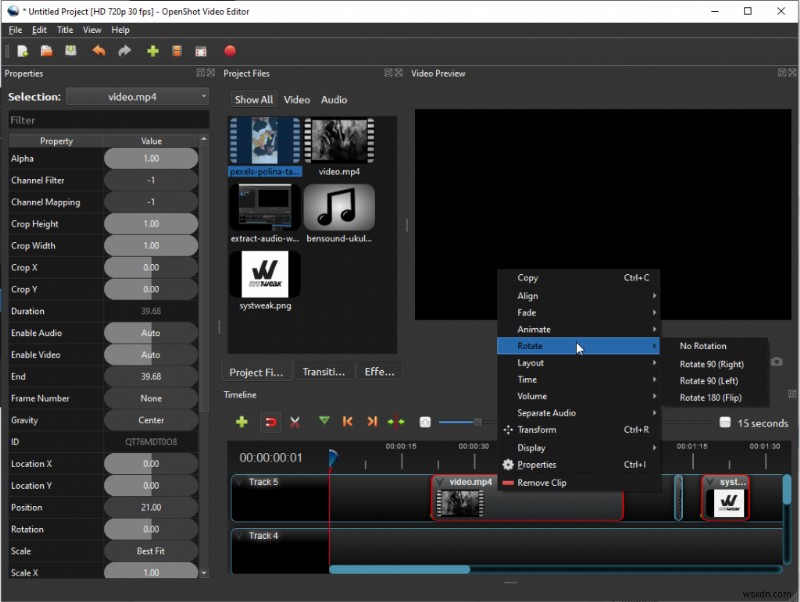The image size is (800, 602).
Task: Switch to the Effects tab
Action: pyautogui.click(x=379, y=372)
